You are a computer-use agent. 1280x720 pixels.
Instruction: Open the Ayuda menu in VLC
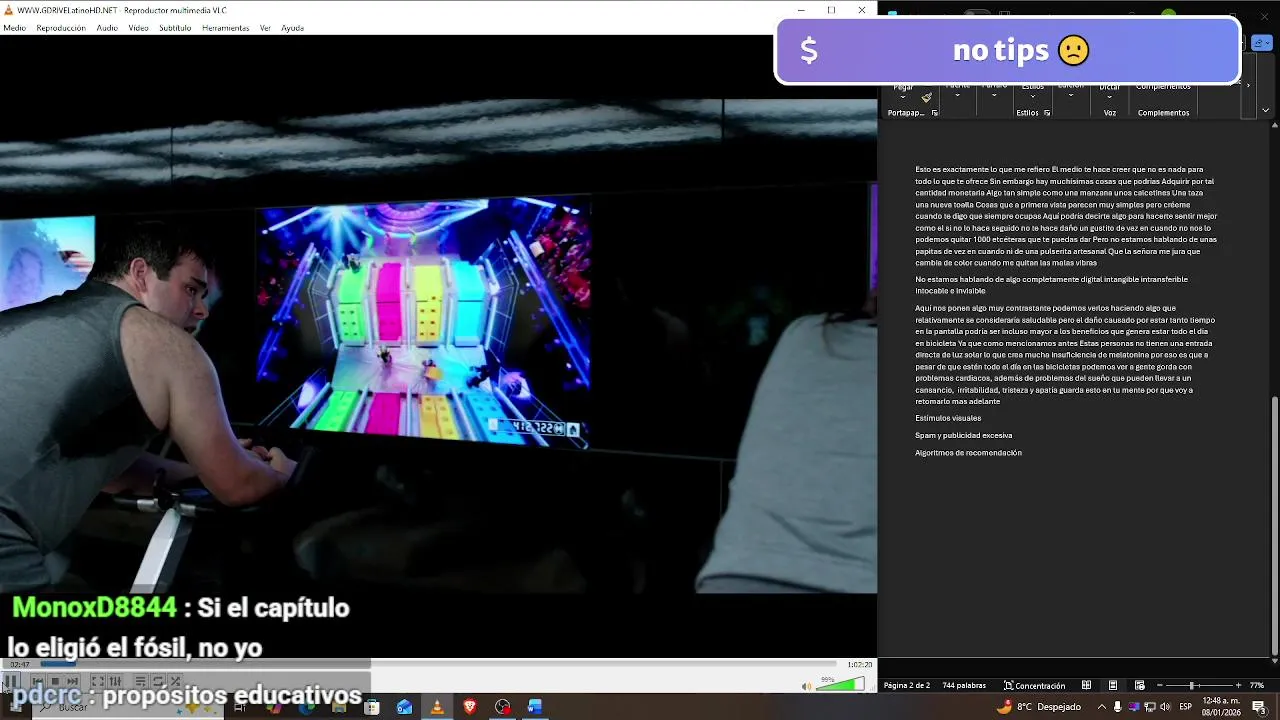point(292,28)
